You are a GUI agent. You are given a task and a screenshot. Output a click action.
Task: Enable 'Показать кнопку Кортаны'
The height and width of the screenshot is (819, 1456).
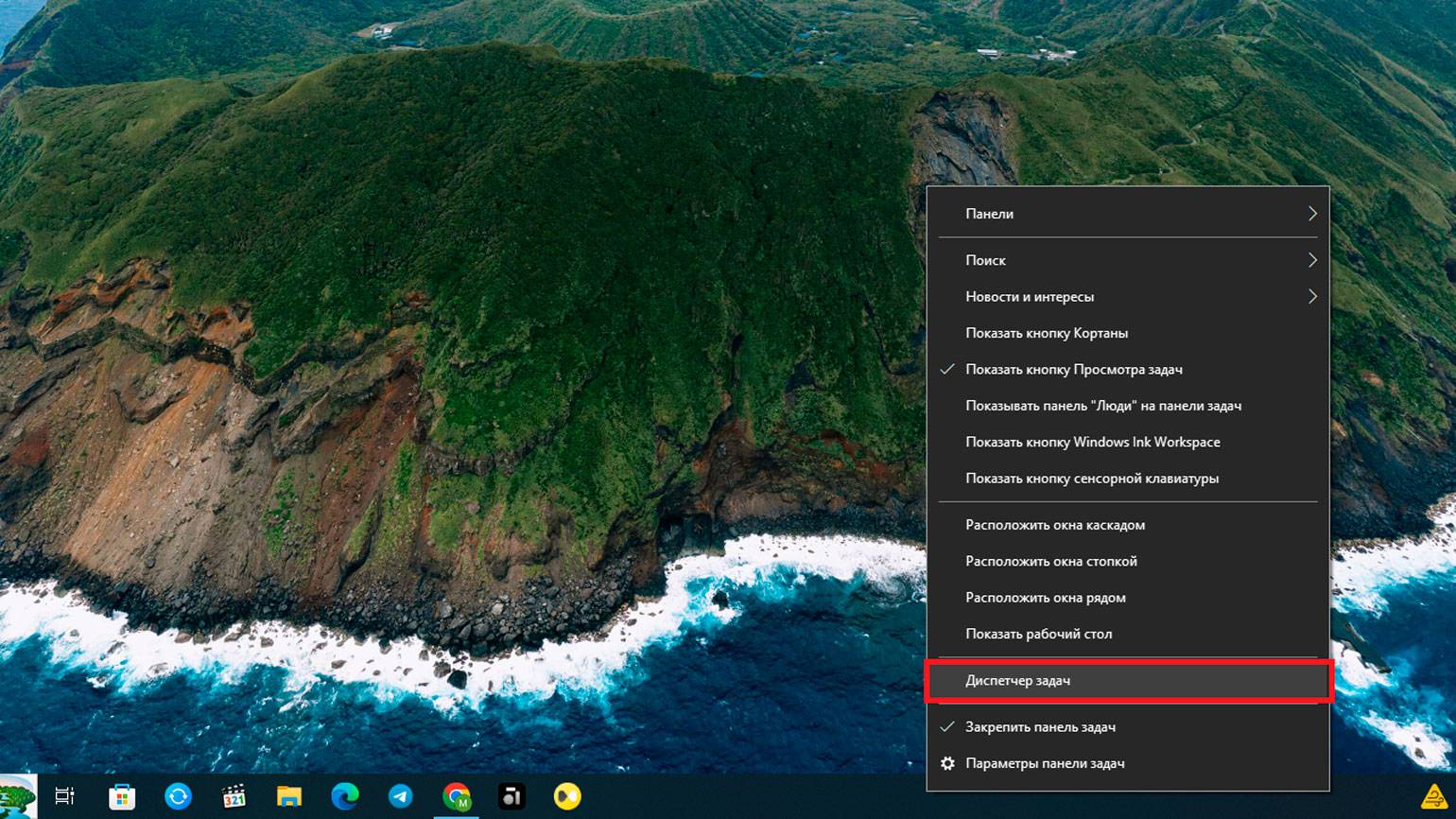tap(1046, 333)
